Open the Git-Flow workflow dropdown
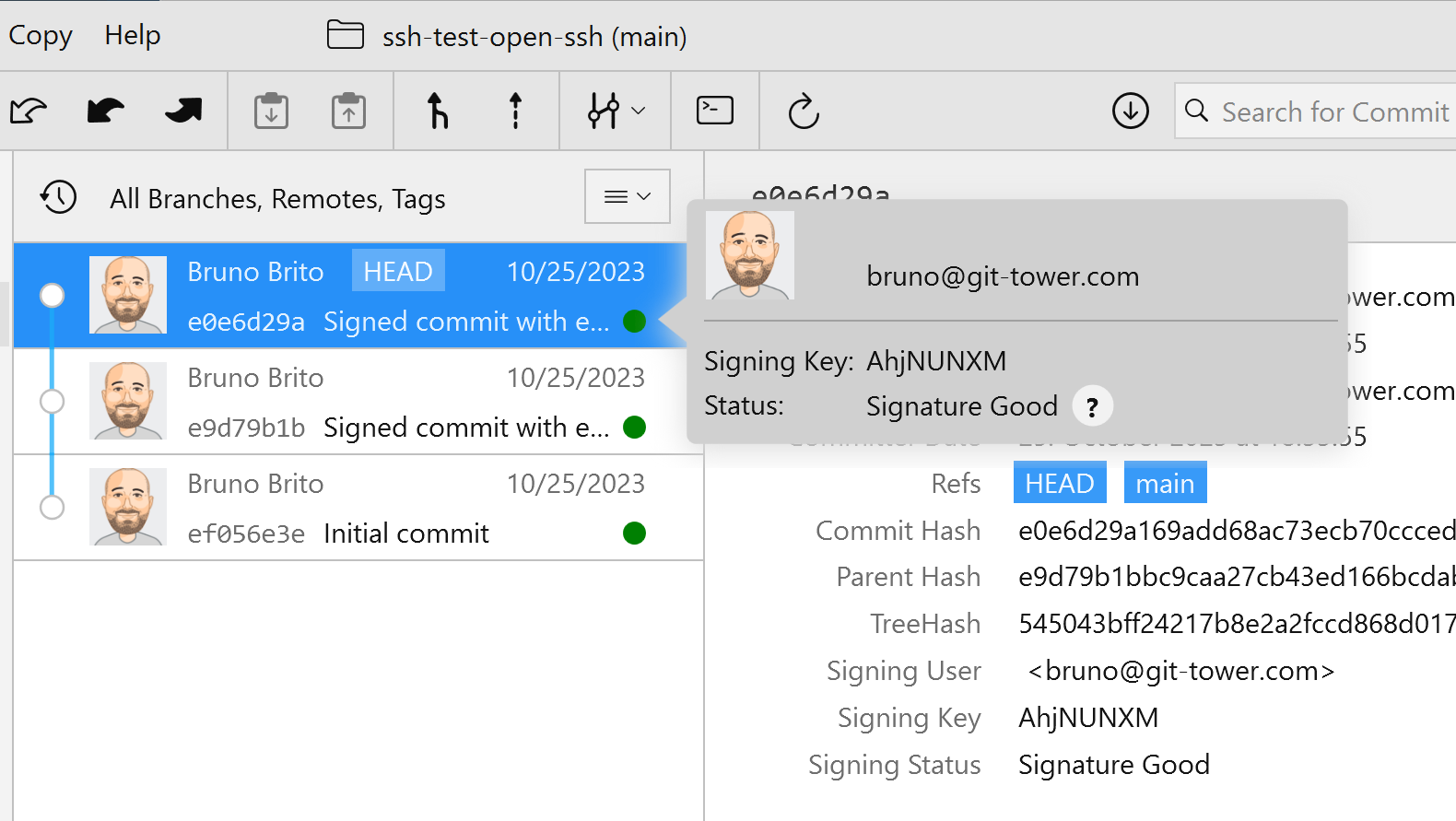 (616, 111)
